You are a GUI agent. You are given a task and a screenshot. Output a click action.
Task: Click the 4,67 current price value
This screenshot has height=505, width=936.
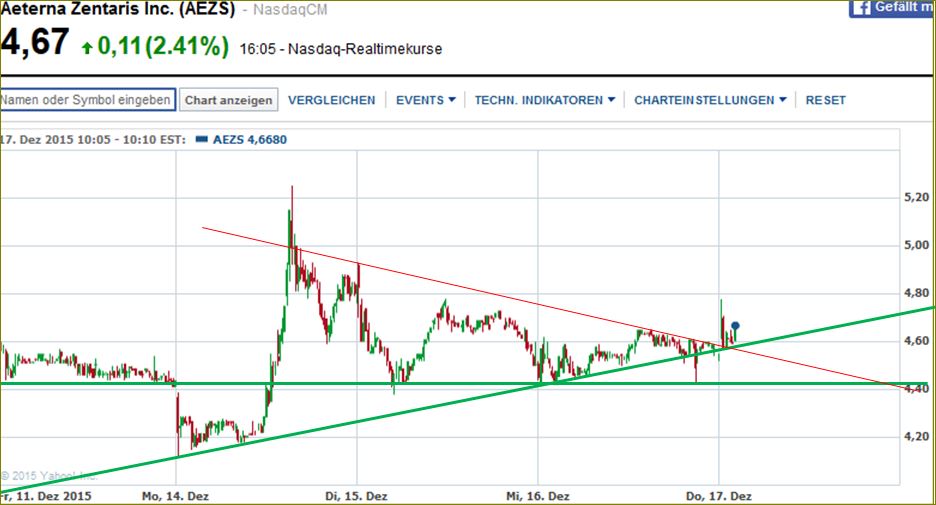click(35, 42)
